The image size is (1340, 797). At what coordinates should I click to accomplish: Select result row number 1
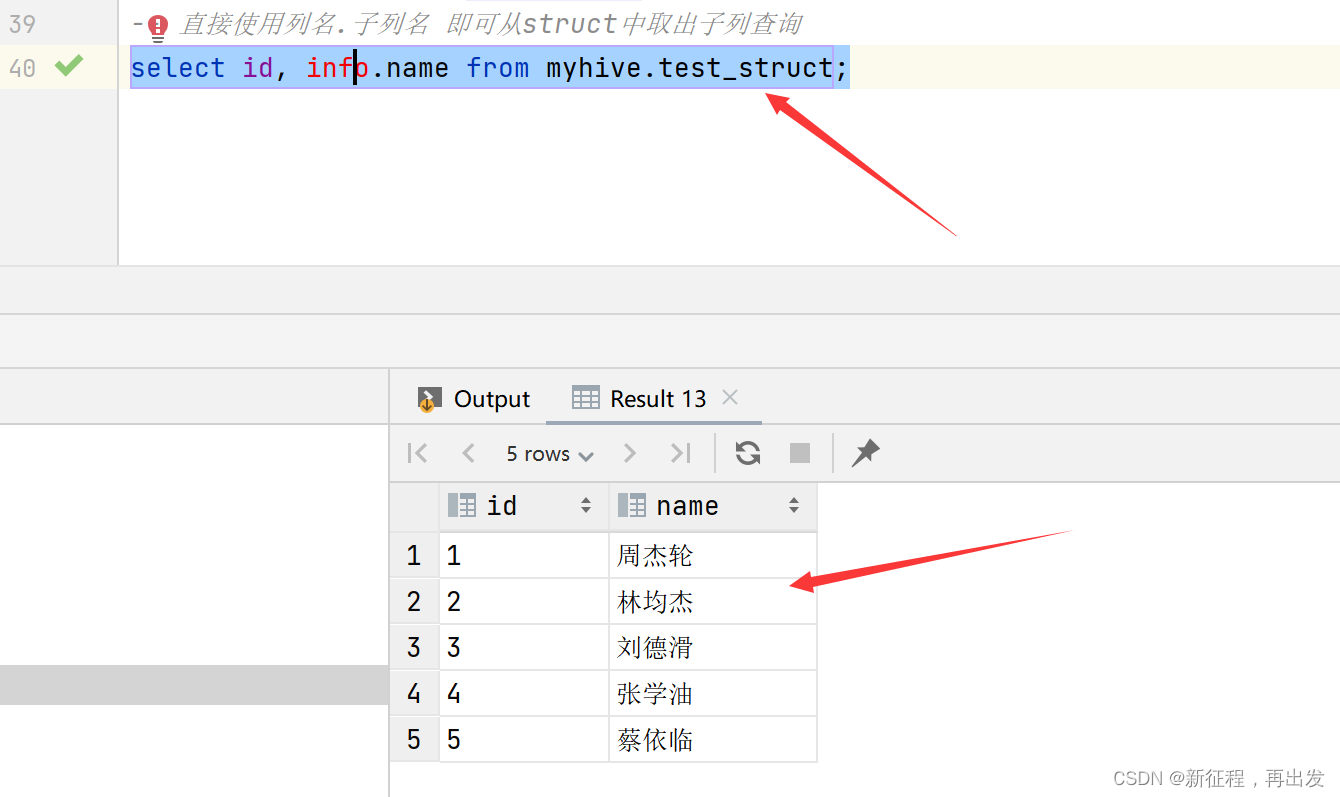click(x=414, y=555)
